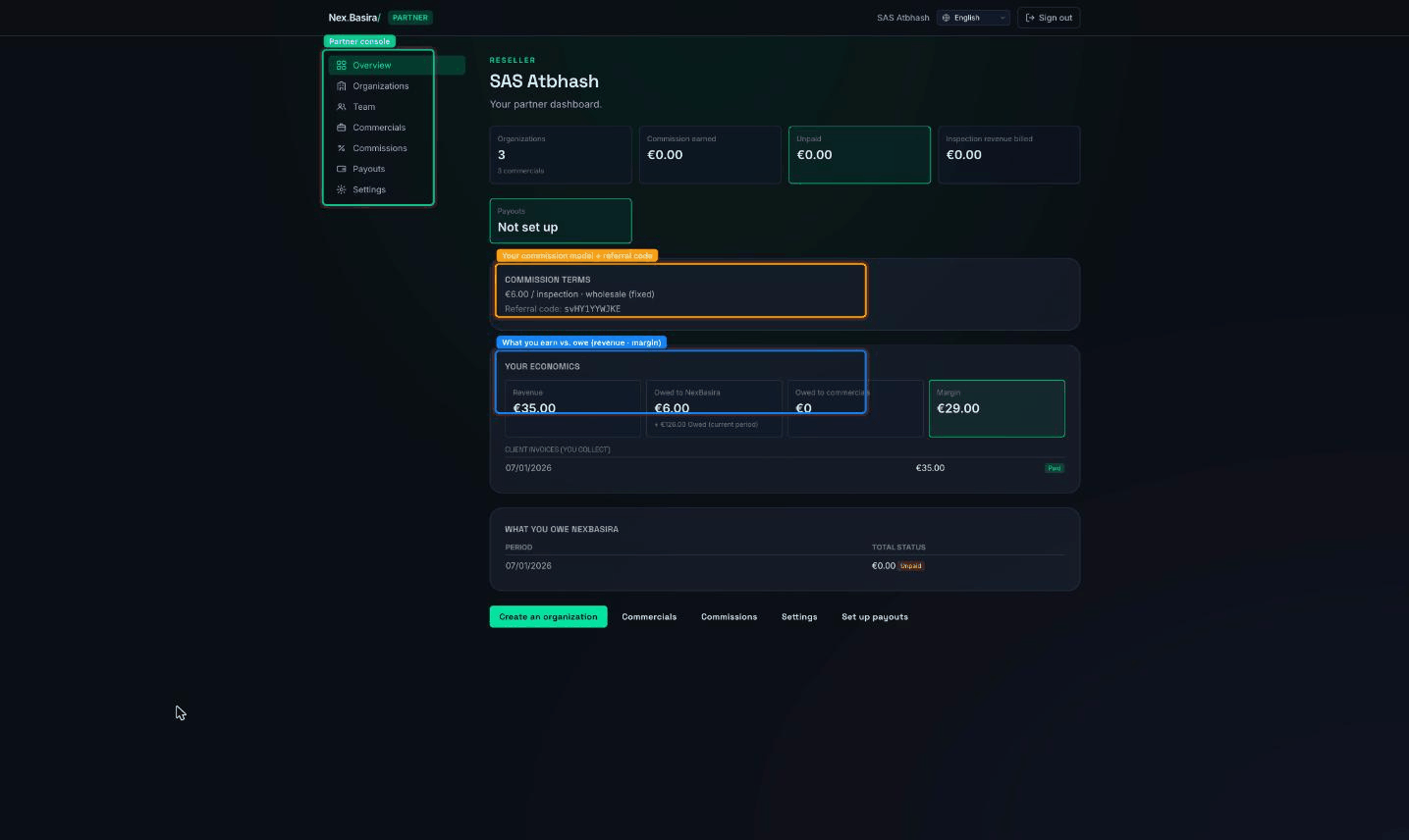The image size is (1409, 840).
Task: Open Commissions from the bottom action row
Action: click(x=729, y=616)
